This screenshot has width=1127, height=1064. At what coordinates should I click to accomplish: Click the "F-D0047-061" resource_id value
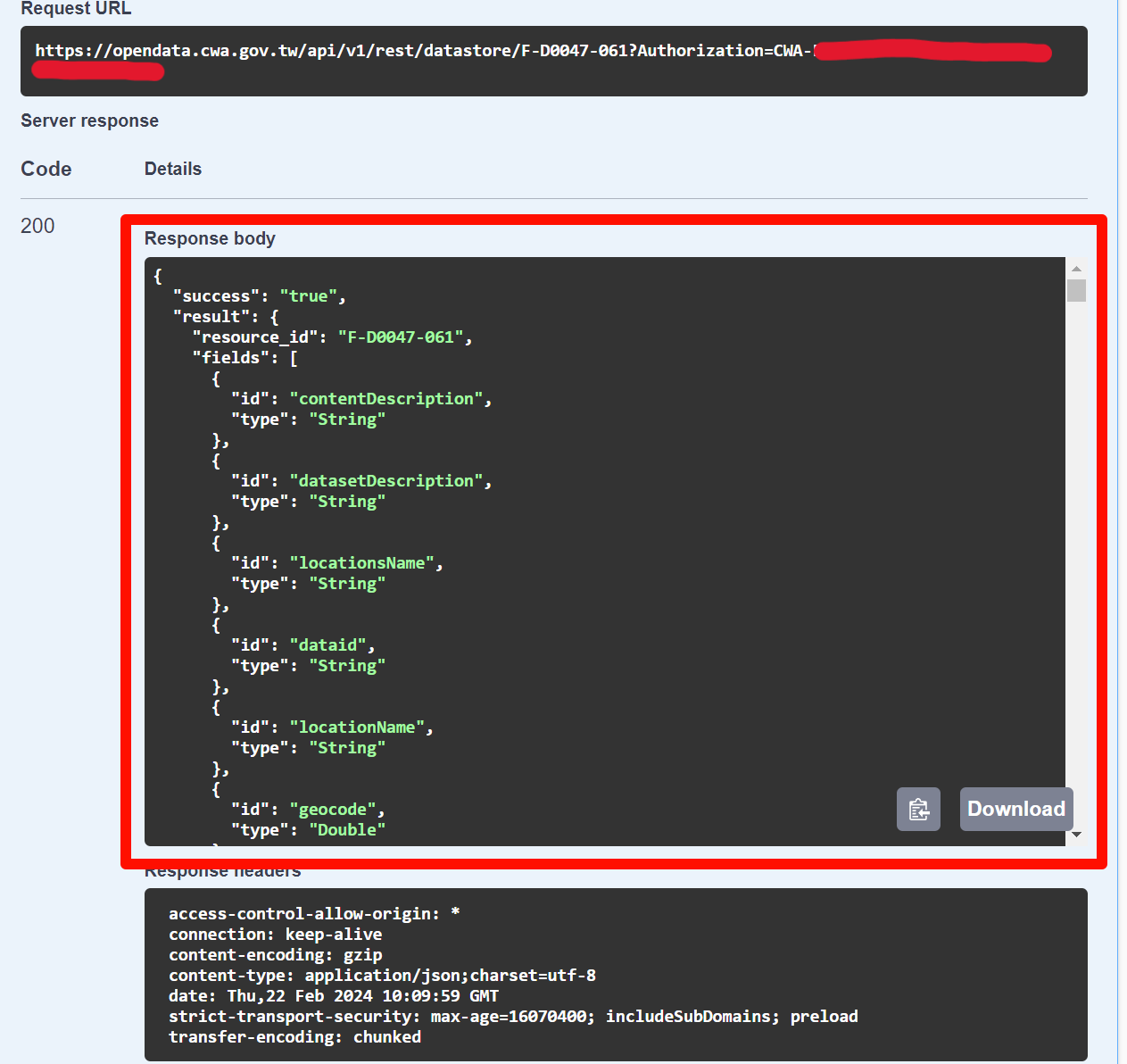(400, 337)
